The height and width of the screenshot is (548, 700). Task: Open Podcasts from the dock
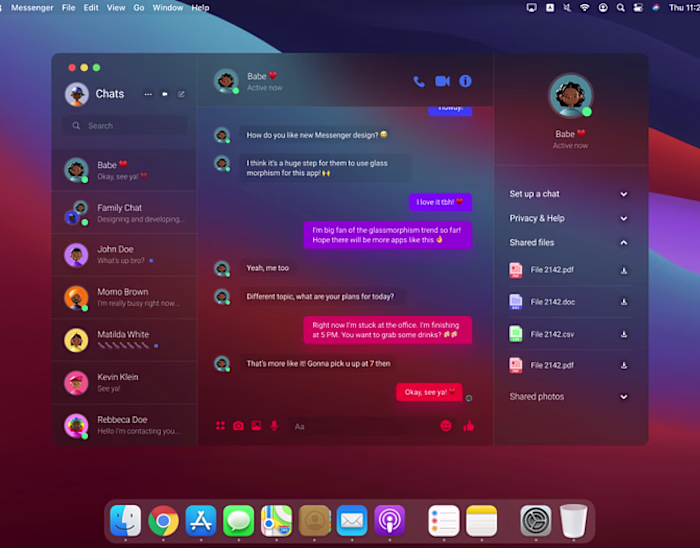click(389, 520)
